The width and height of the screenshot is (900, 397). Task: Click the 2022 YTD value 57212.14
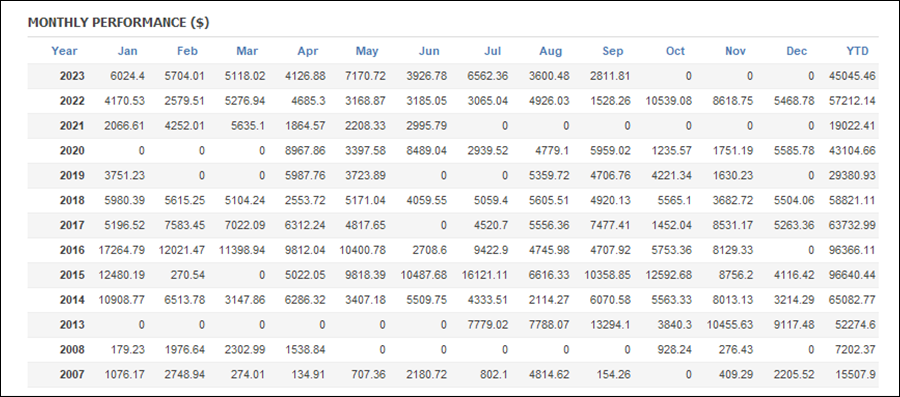tap(852, 101)
